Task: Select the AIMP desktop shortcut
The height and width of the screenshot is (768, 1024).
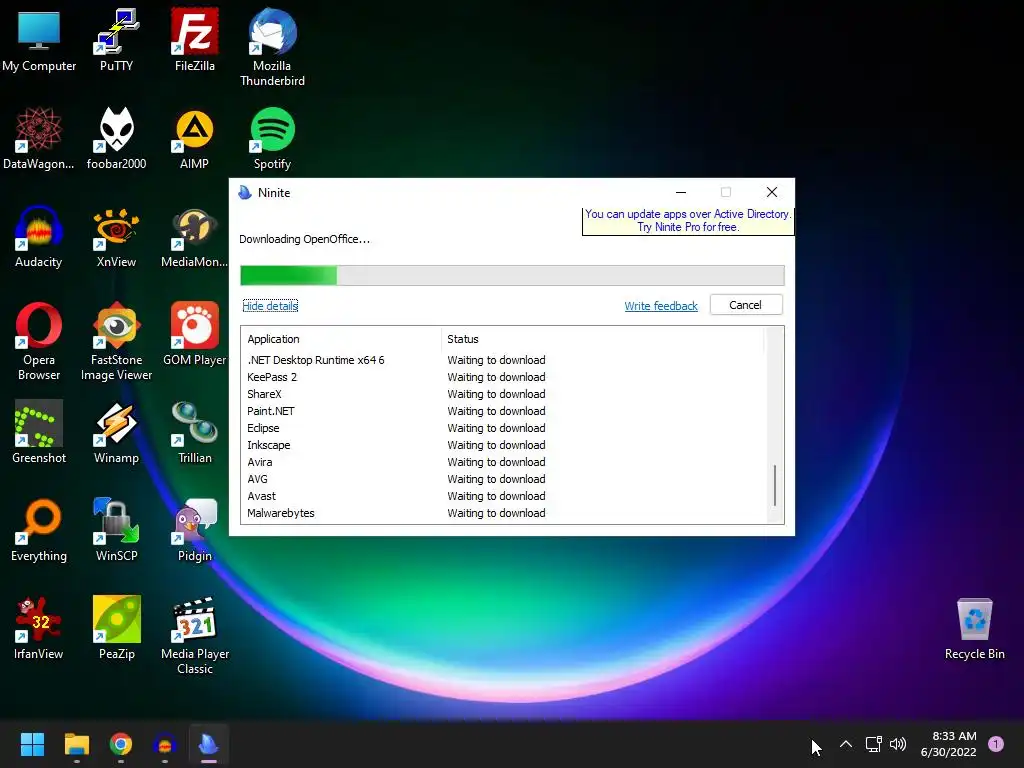Action: (x=195, y=138)
